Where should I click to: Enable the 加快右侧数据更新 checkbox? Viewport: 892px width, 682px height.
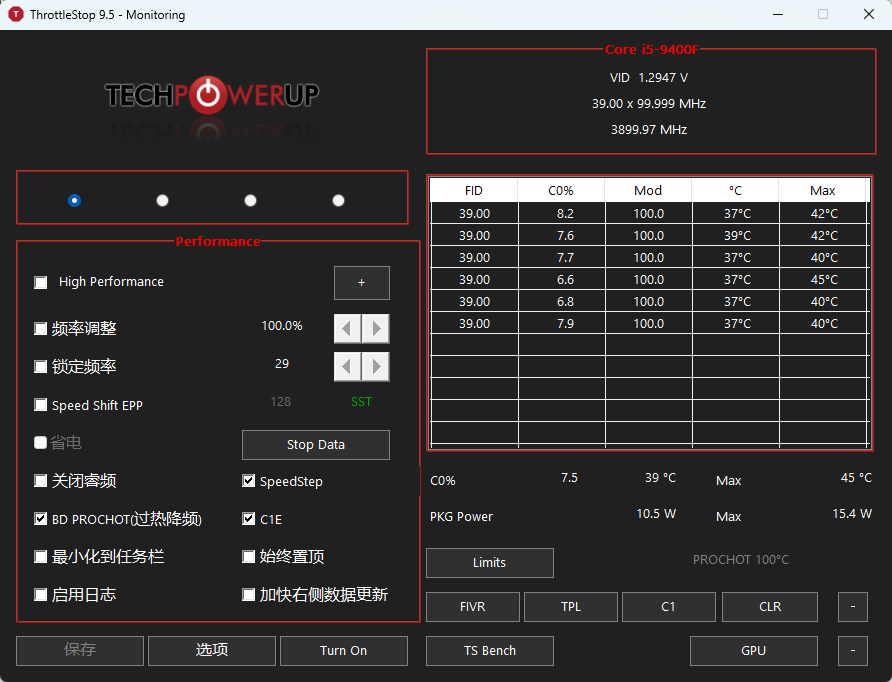pos(249,595)
